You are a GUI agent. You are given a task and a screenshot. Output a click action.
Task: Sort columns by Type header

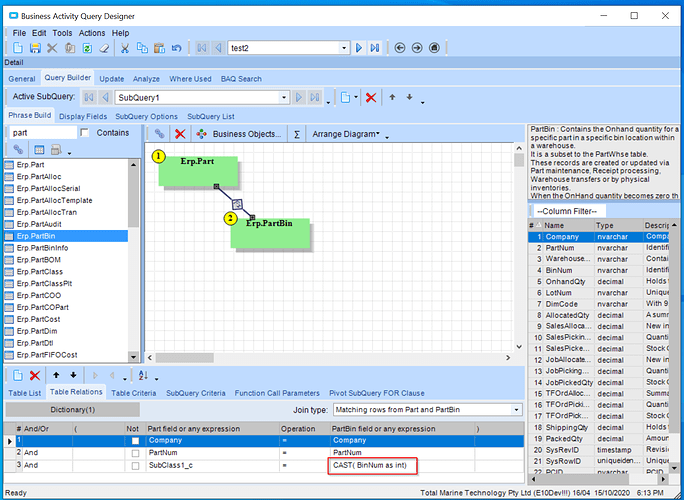click(618, 226)
